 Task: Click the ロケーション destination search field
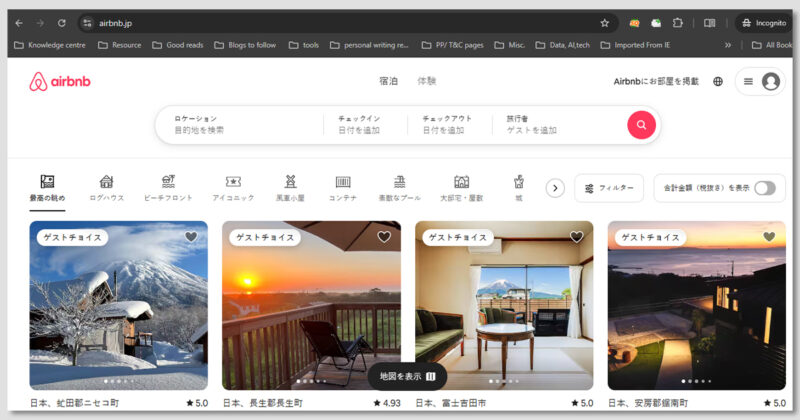point(240,125)
